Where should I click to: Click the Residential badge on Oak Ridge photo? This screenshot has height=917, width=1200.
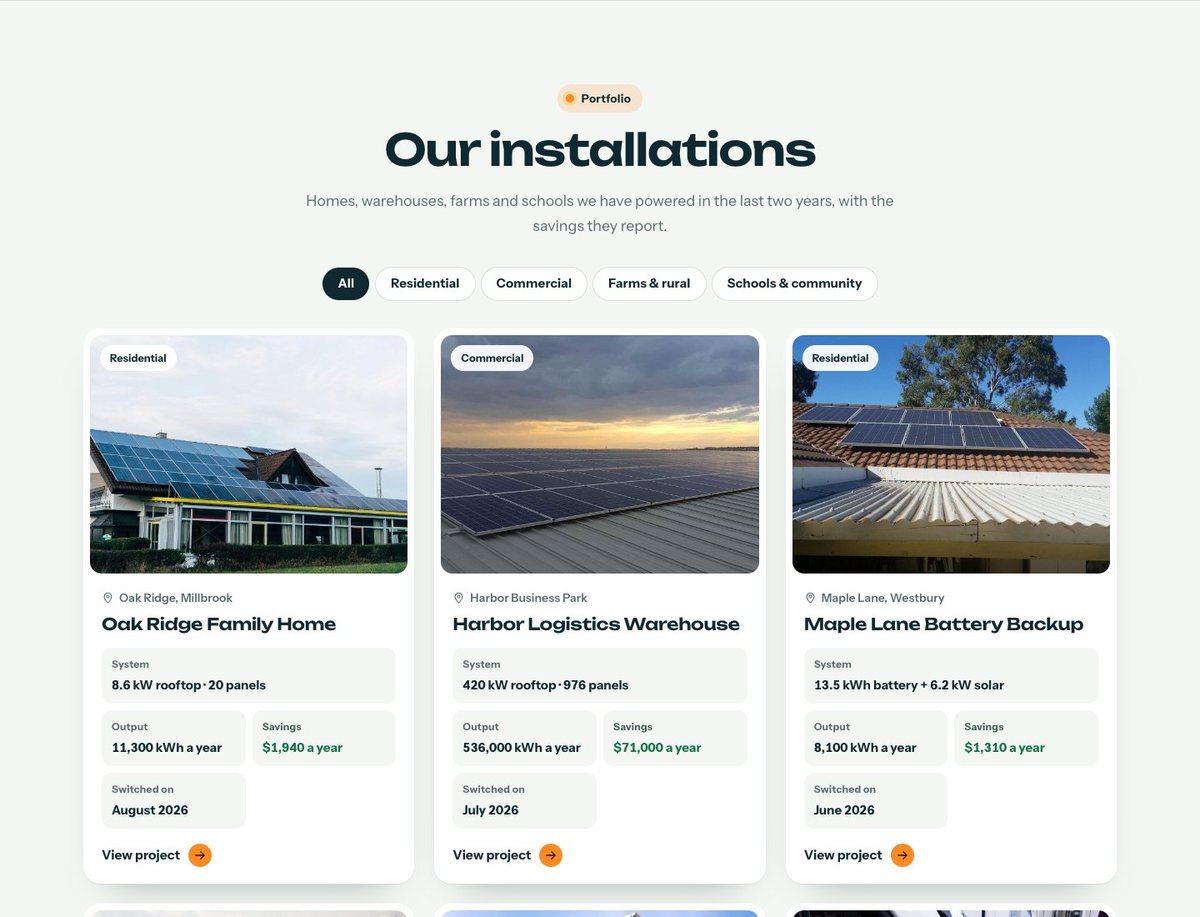tap(138, 358)
